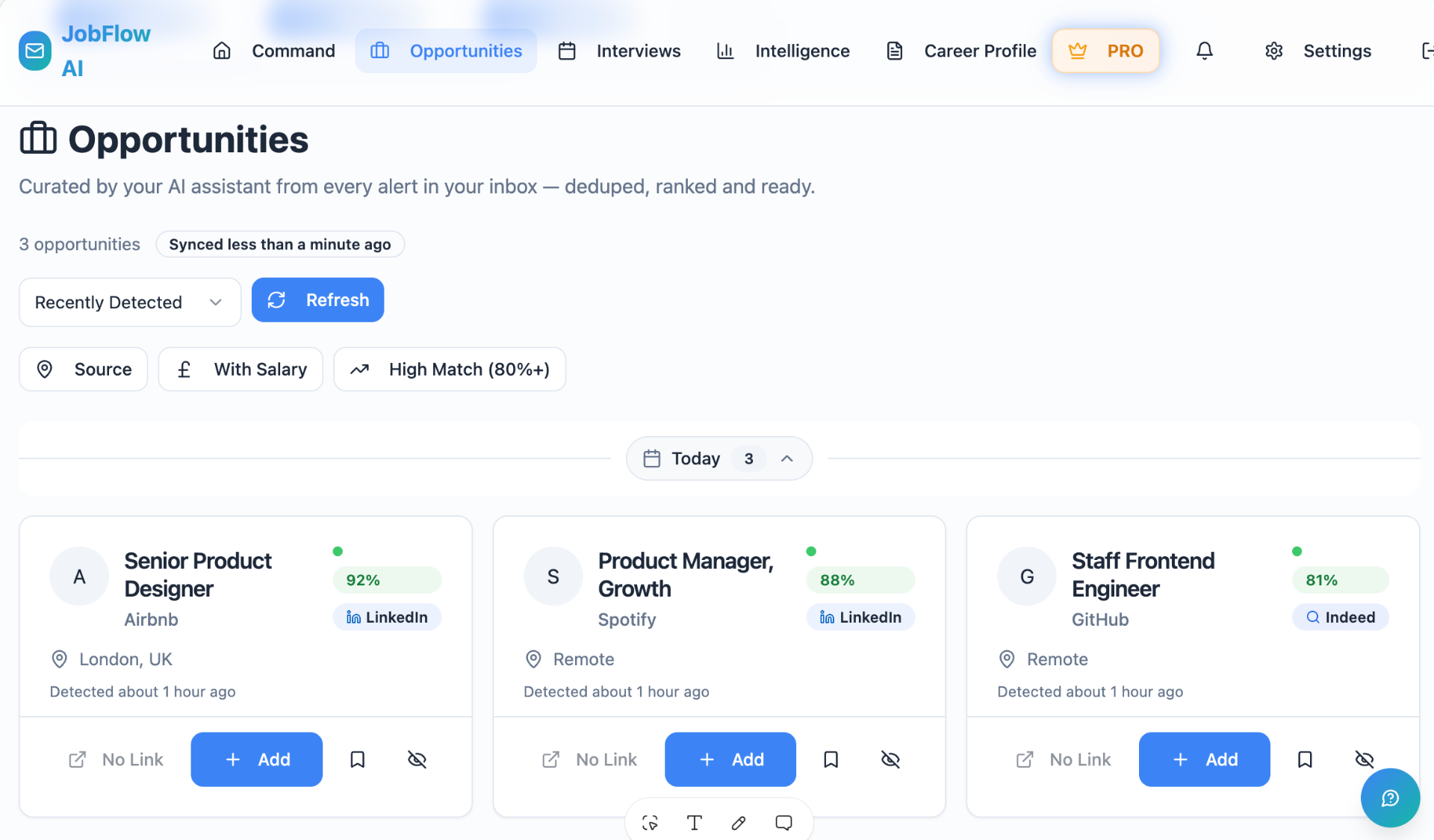The height and width of the screenshot is (840, 1434).
Task: Click No Link on Senior Product Designer card
Action: point(116,759)
